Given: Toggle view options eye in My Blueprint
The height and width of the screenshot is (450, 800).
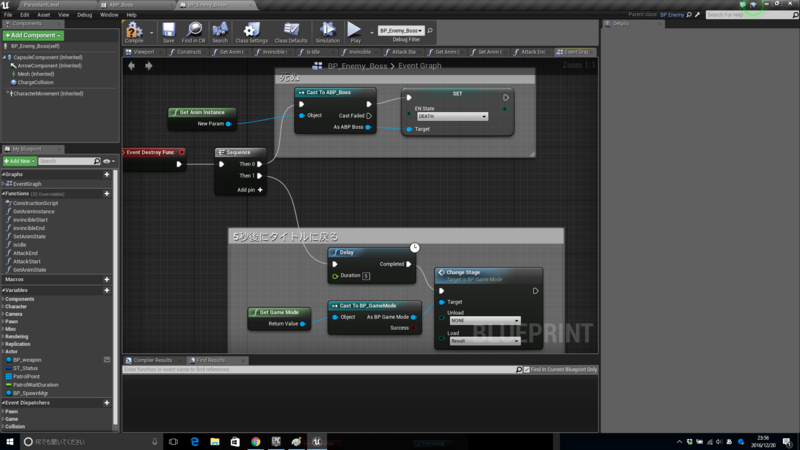Looking at the screenshot, I should [x=107, y=161].
